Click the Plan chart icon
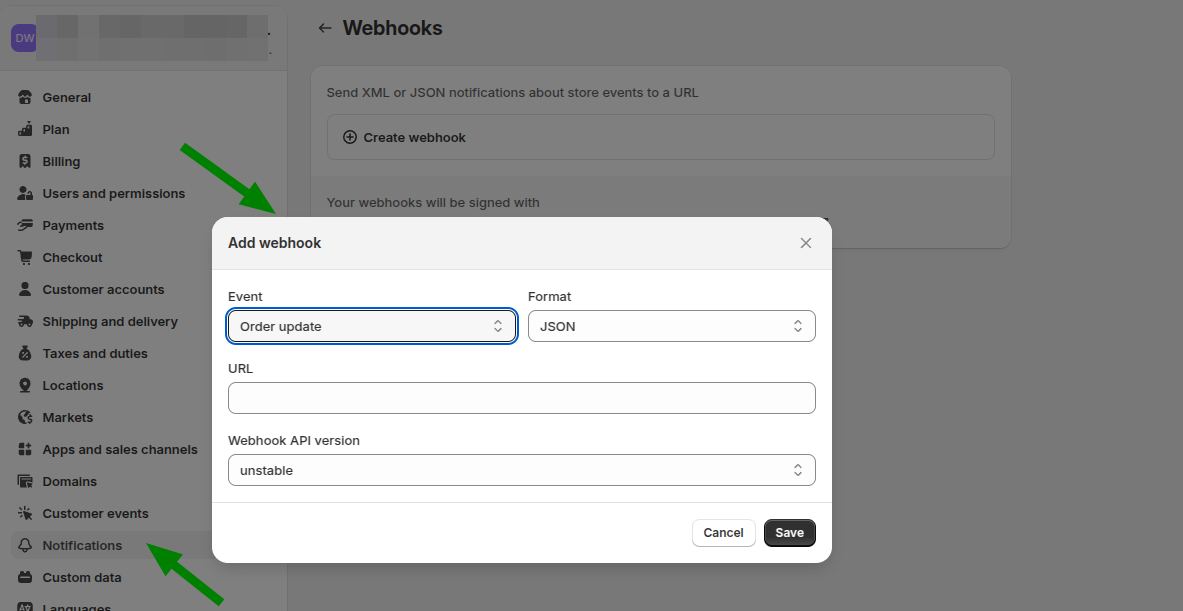 pos(25,130)
